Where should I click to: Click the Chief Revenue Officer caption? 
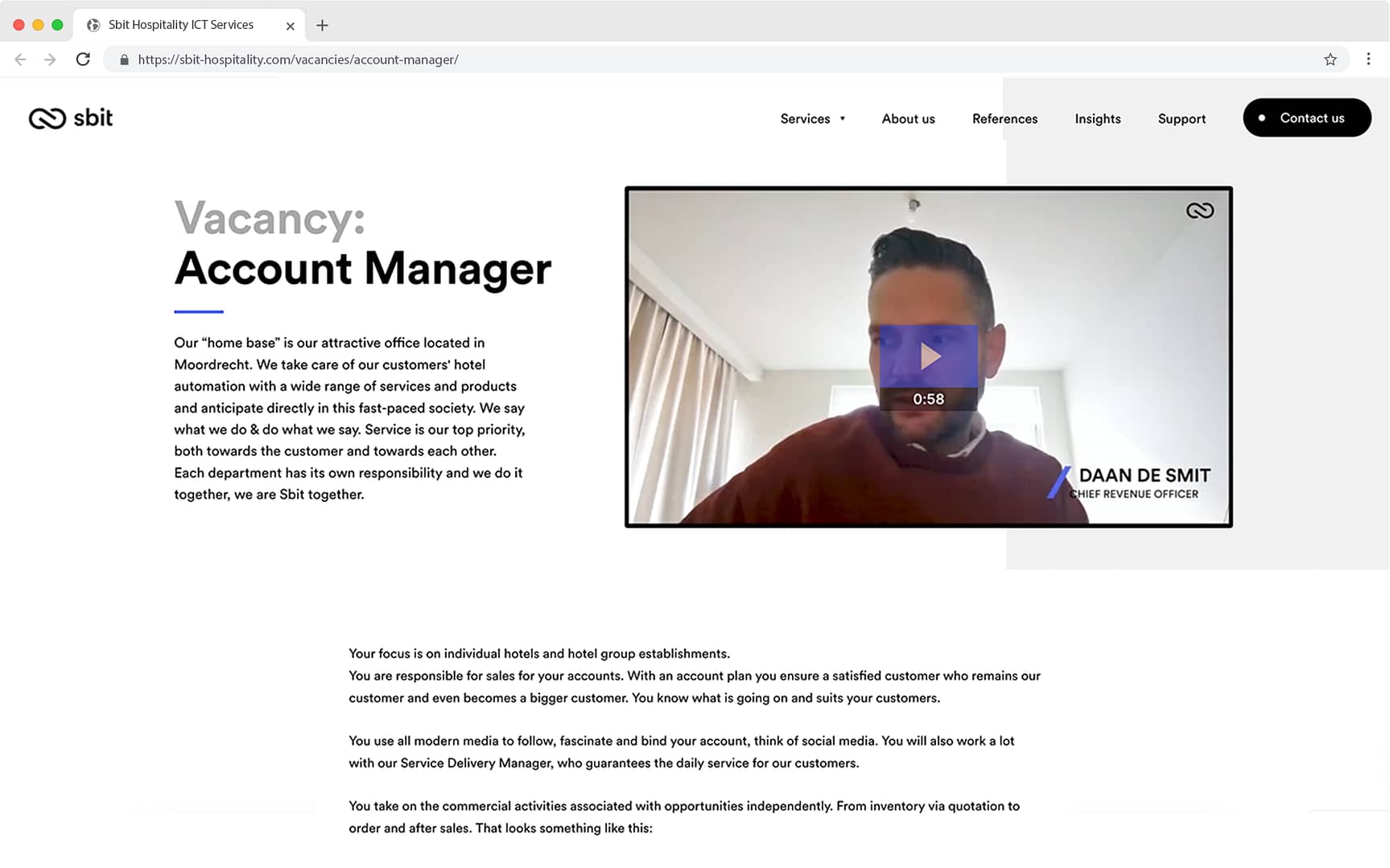(x=1133, y=494)
